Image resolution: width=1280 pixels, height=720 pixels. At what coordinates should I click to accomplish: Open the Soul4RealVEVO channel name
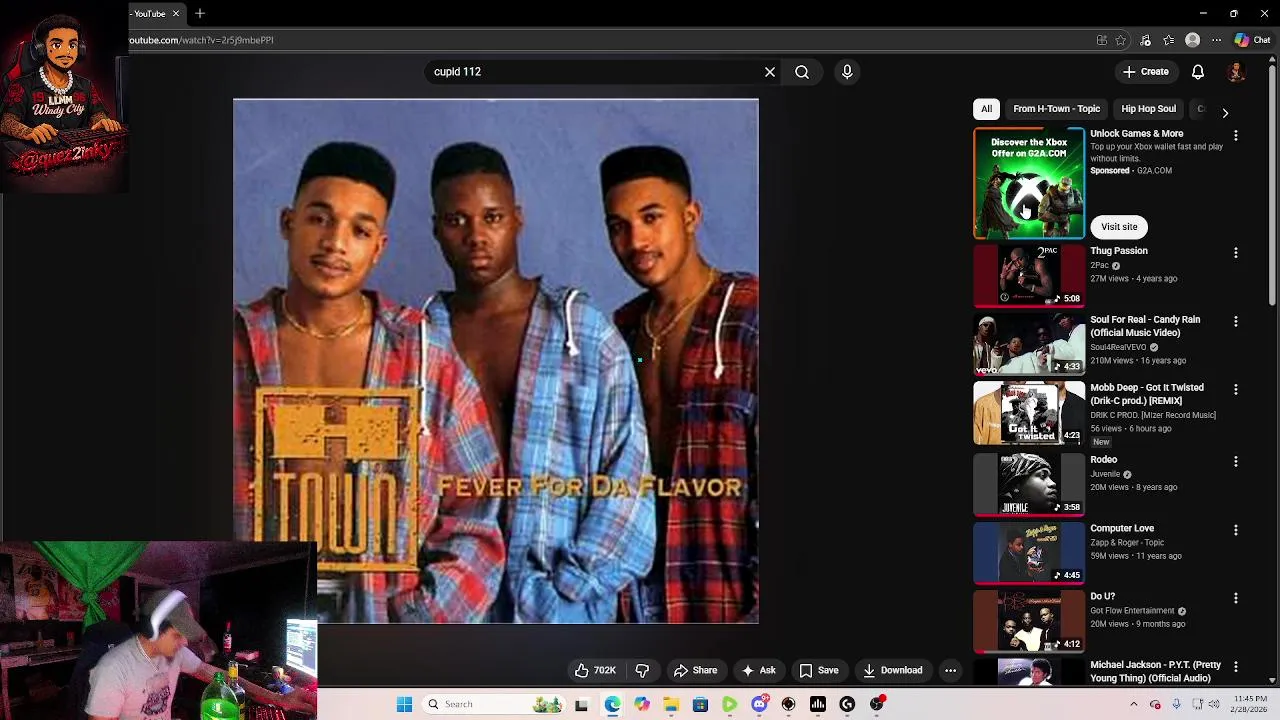pos(1118,347)
